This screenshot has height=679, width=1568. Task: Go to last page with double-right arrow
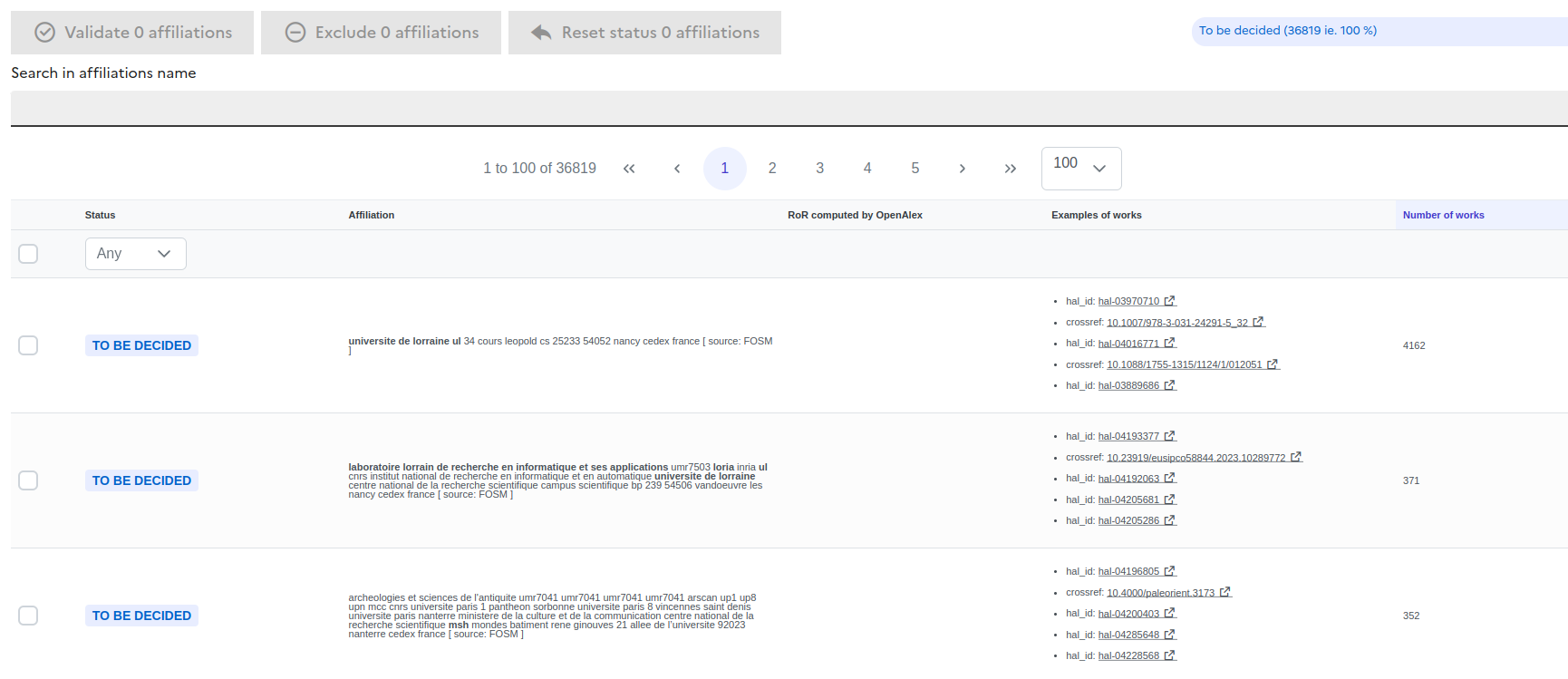(1010, 169)
